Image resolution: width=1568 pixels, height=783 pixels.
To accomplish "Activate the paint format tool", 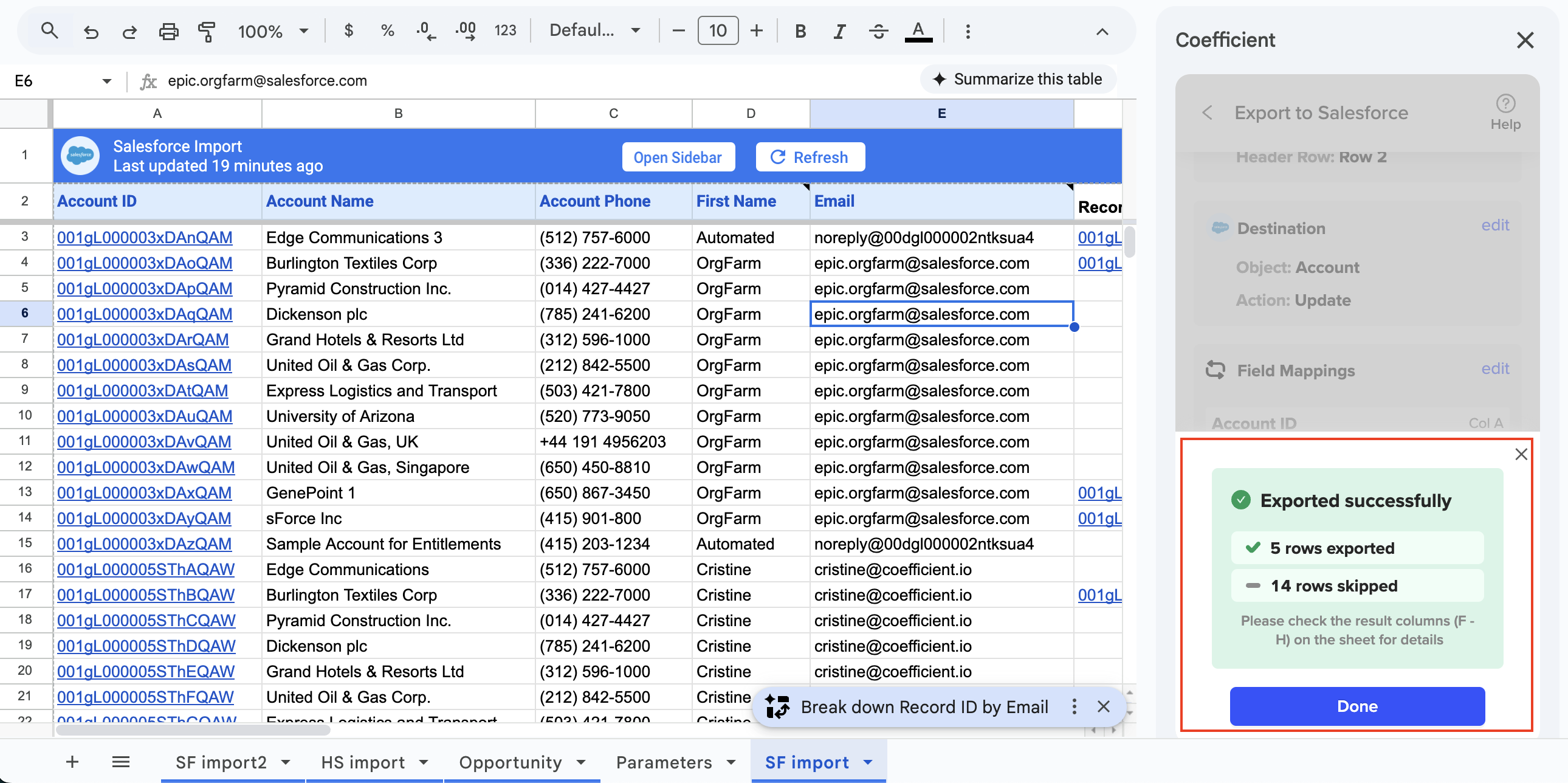I will point(207,30).
